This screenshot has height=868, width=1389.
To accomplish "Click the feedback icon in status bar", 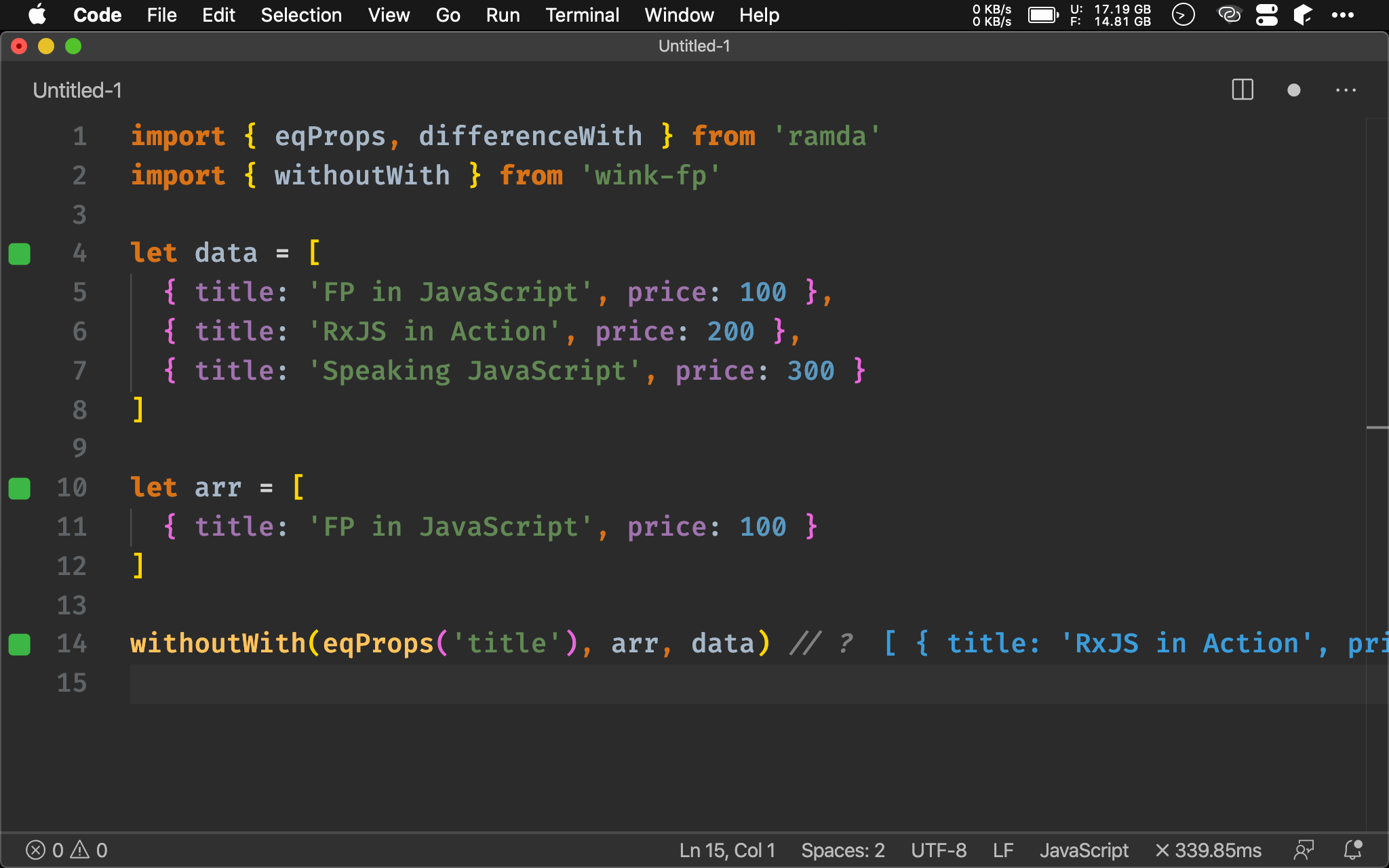I will [1304, 850].
